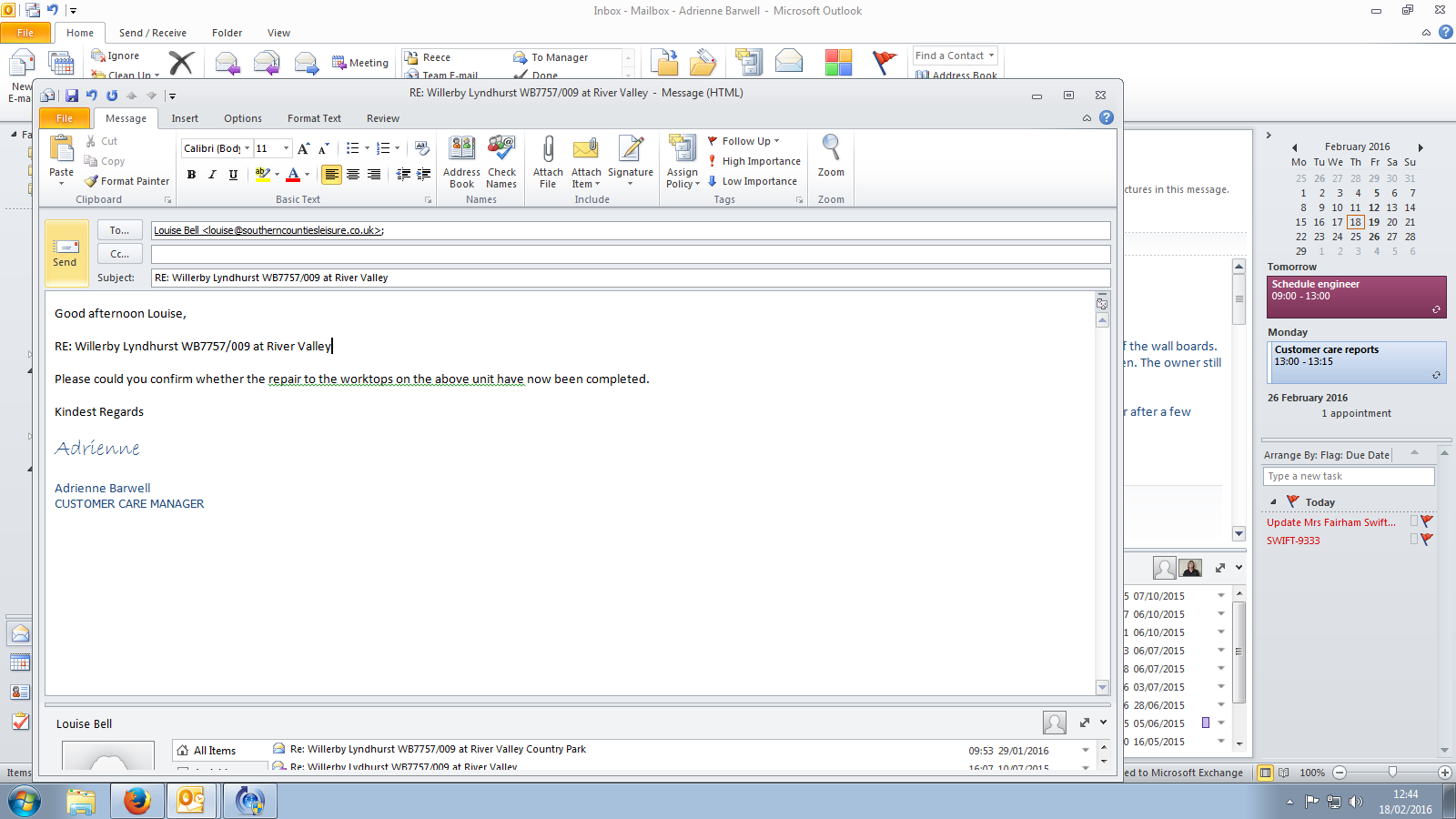Toggle Bold formatting

[x=191, y=174]
